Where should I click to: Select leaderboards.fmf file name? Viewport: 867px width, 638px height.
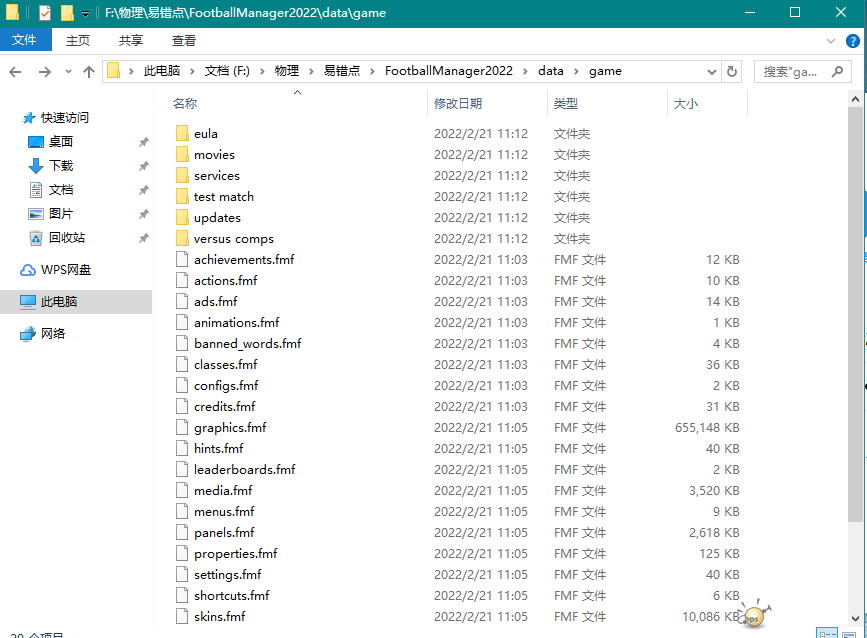click(x=244, y=469)
